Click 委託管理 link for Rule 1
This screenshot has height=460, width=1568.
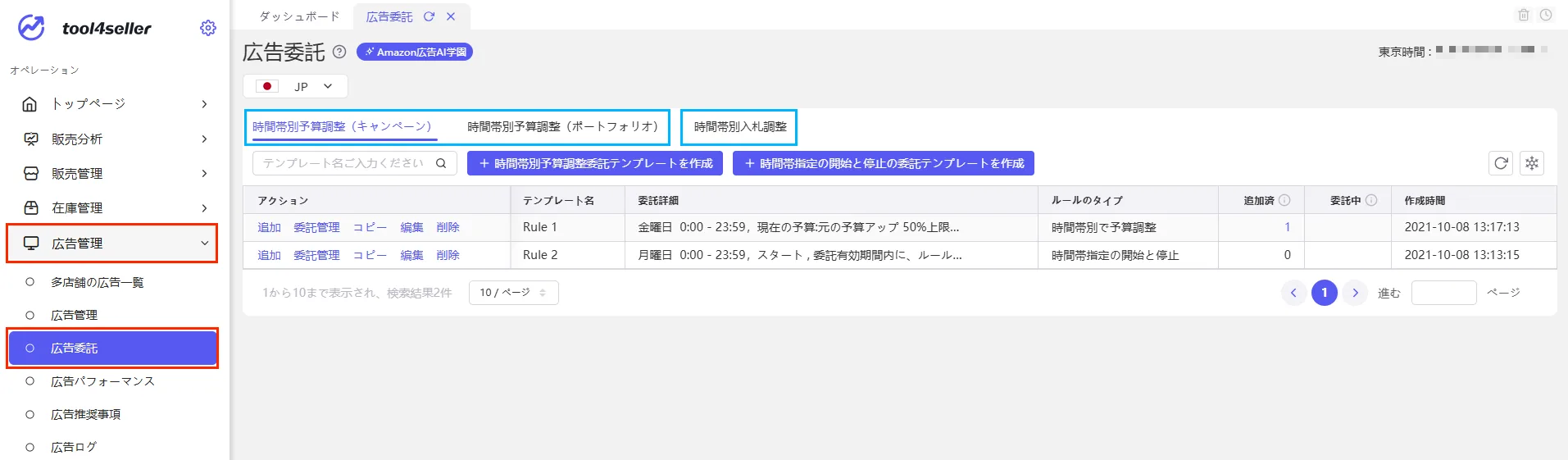point(316,227)
